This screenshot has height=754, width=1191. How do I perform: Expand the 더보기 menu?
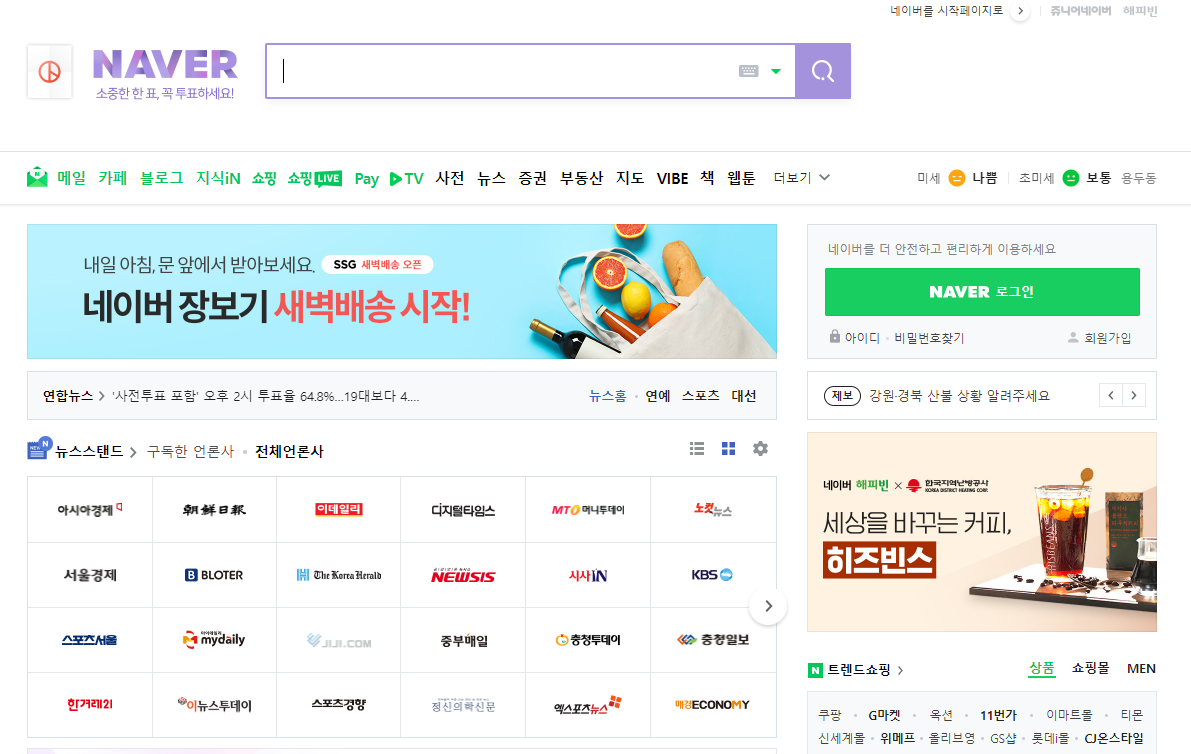click(801, 178)
